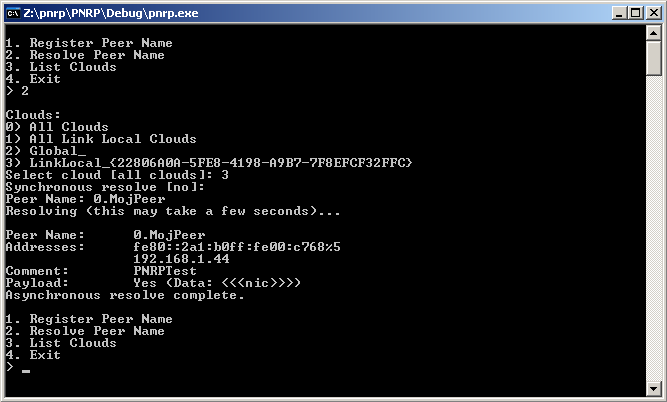
Task: Click the bottom 'Exit' option text
Action: (x=45, y=355)
